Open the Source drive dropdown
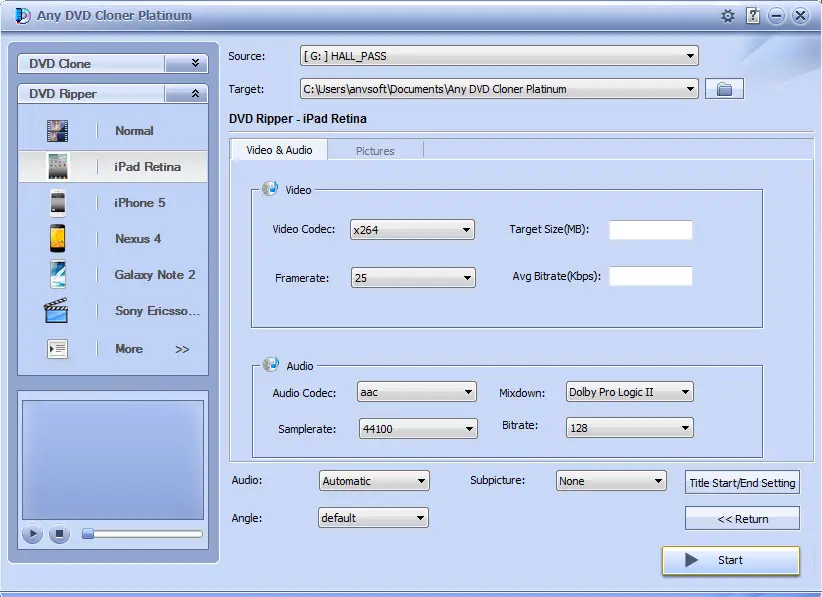Viewport: 822px width, 597px height. click(499, 56)
